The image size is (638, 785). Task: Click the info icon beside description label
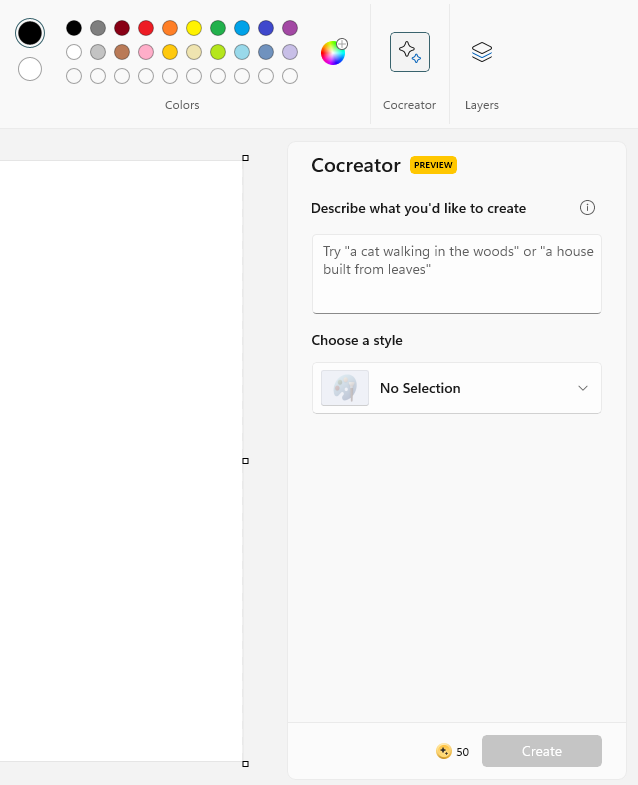click(588, 208)
